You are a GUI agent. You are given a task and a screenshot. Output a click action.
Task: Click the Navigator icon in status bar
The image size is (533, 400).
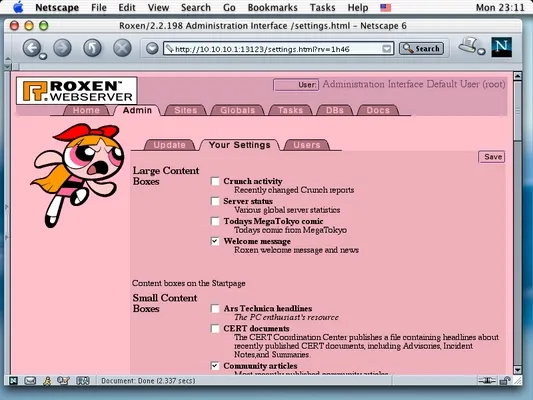tap(13, 381)
